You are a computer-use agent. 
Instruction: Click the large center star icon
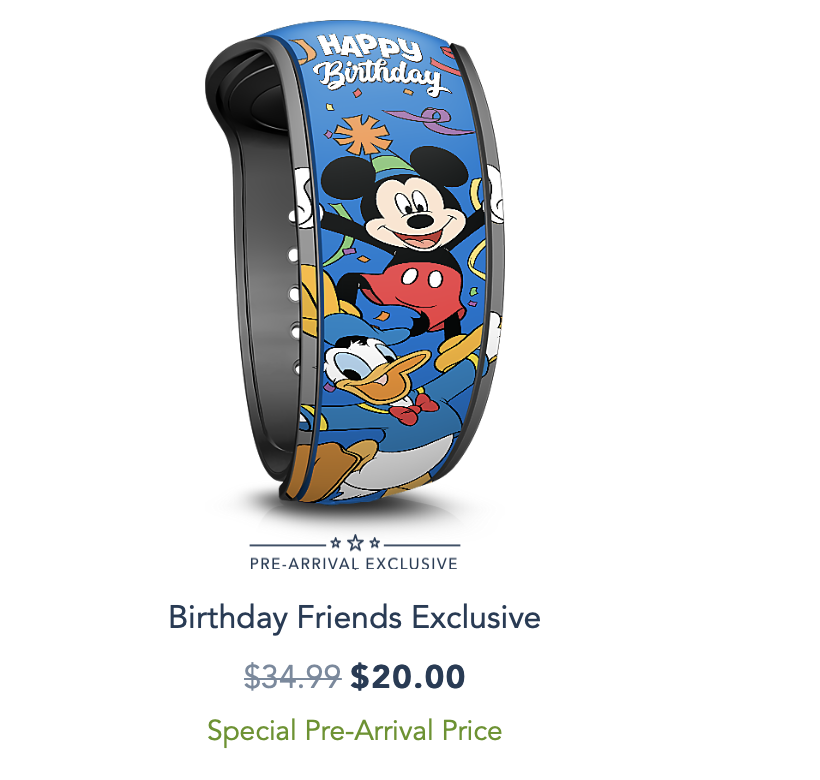point(356,543)
